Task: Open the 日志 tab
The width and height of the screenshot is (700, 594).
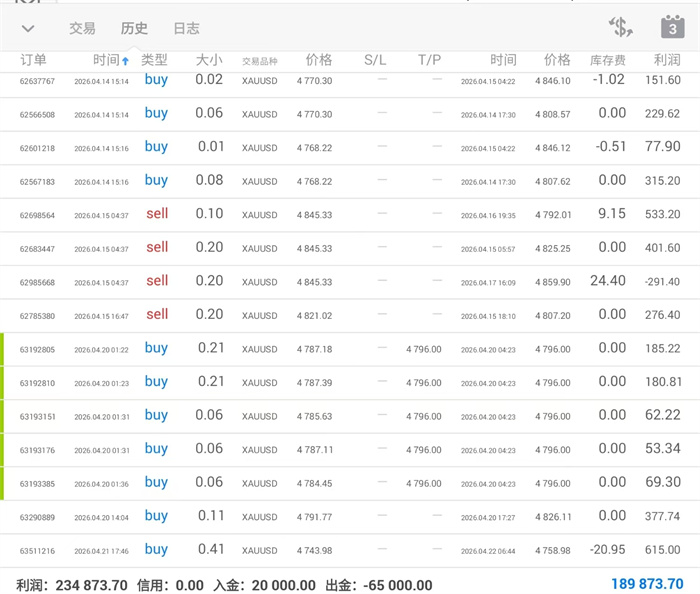Action: [x=186, y=29]
